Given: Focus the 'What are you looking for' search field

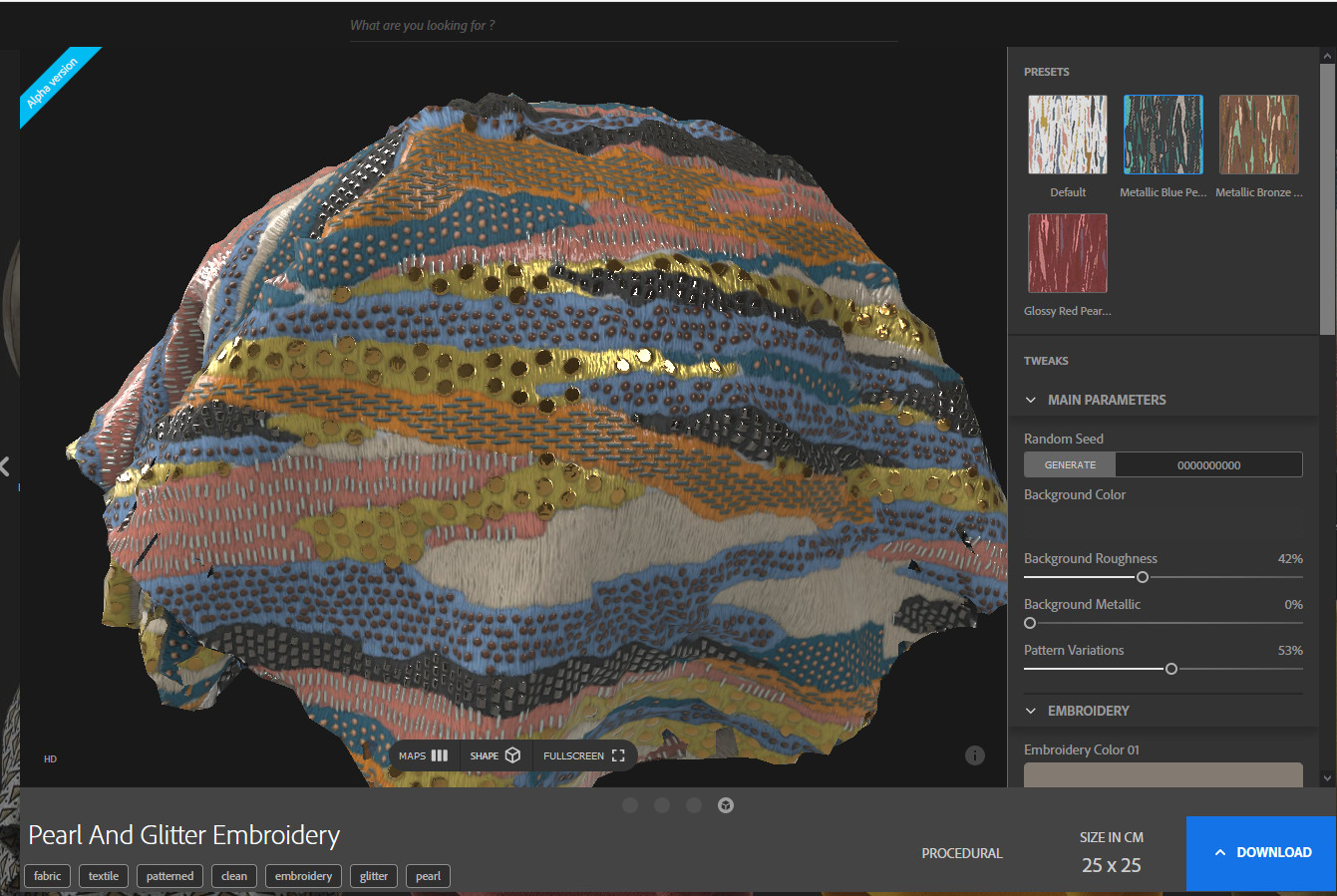Looking at the screenshot, I should pyautogui.click(x=623, y=25).
